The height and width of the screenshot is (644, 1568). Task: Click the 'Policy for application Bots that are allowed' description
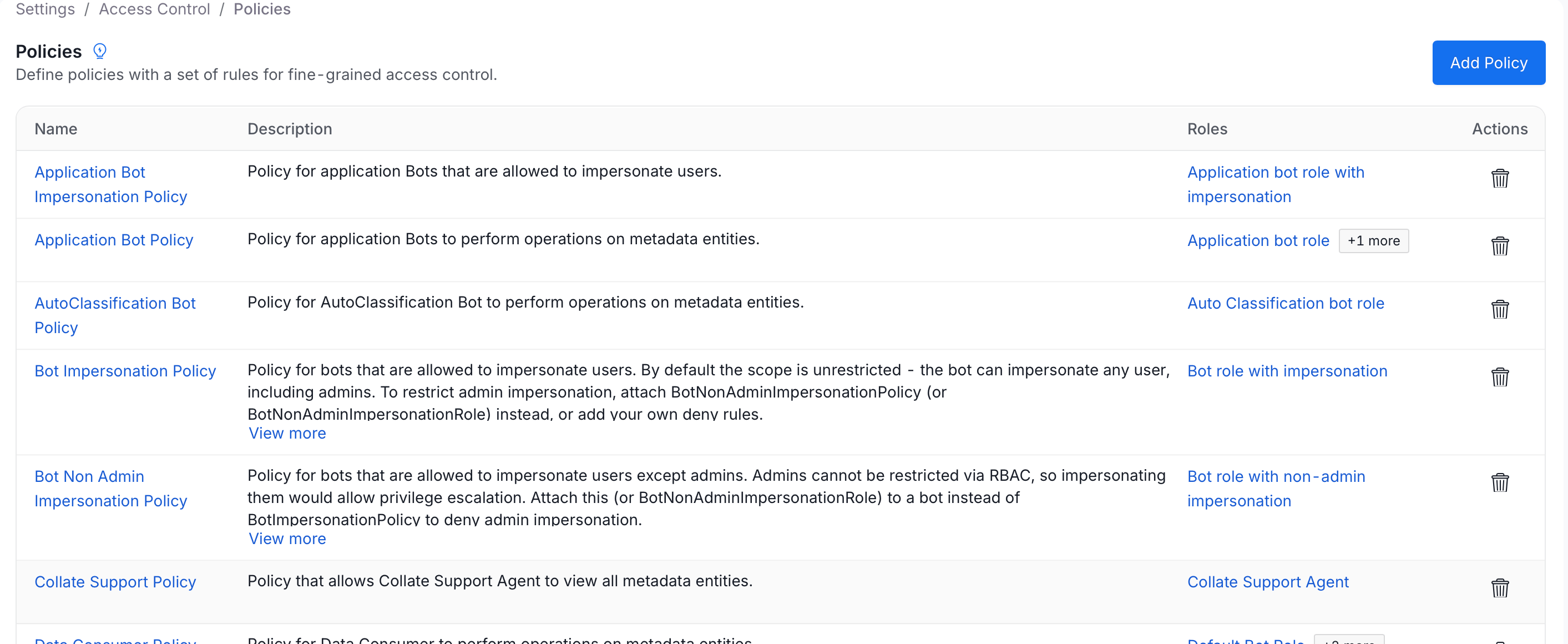(484, 171)
